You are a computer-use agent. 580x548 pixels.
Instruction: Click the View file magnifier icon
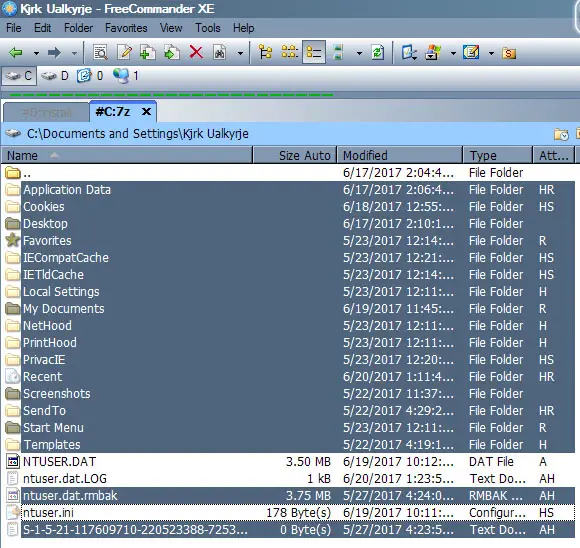[x=101, y=53]
